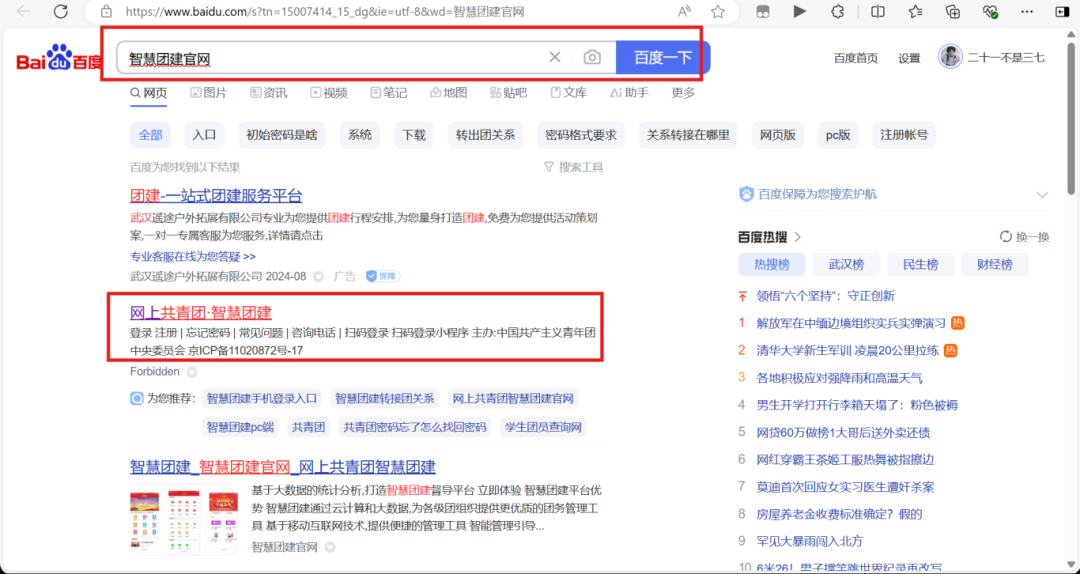The width and height of the screenshot is (1080, 574).
Task: Add page to favorites with star icon
Action: (718, 12)
